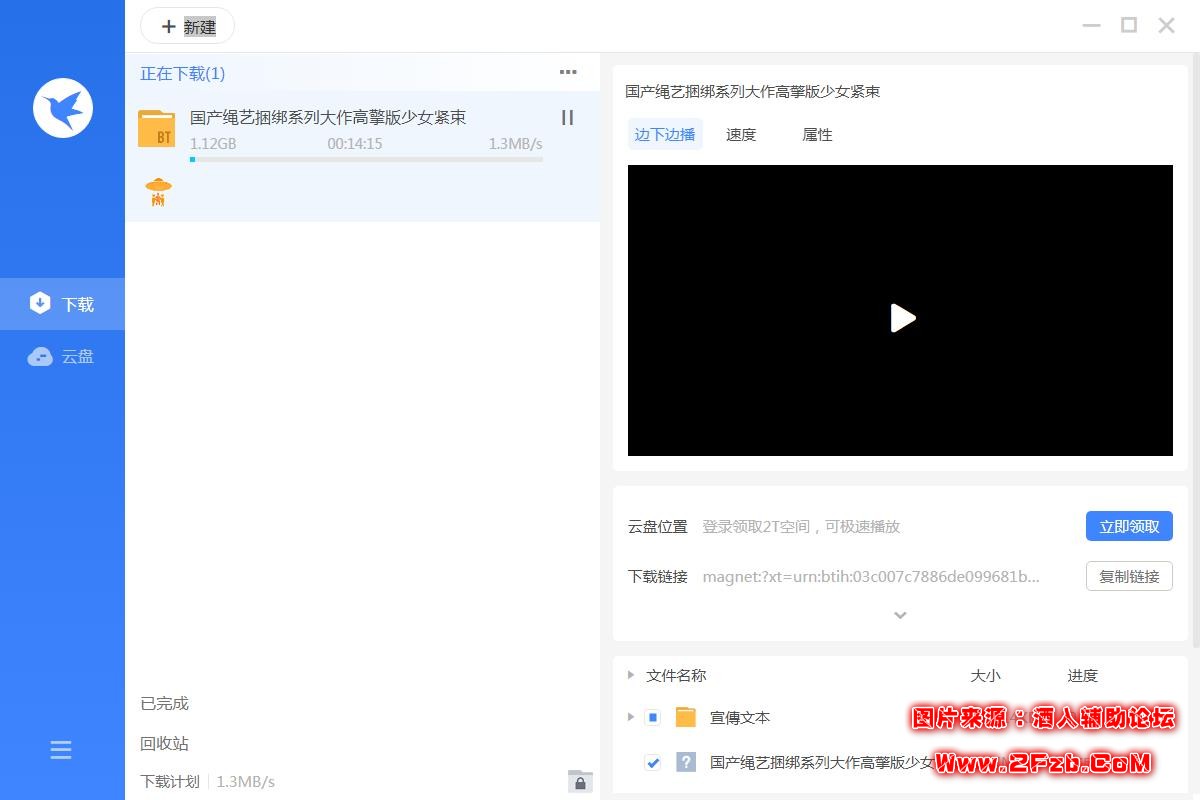Switch to the 速度 tab
This screenshot has height=800, width=1200.
741,135
